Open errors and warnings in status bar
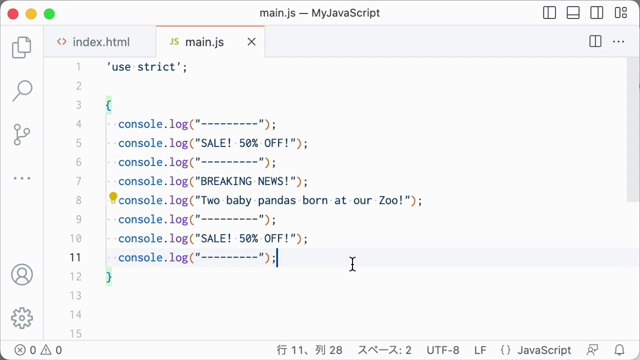 [x=38, y=350]
